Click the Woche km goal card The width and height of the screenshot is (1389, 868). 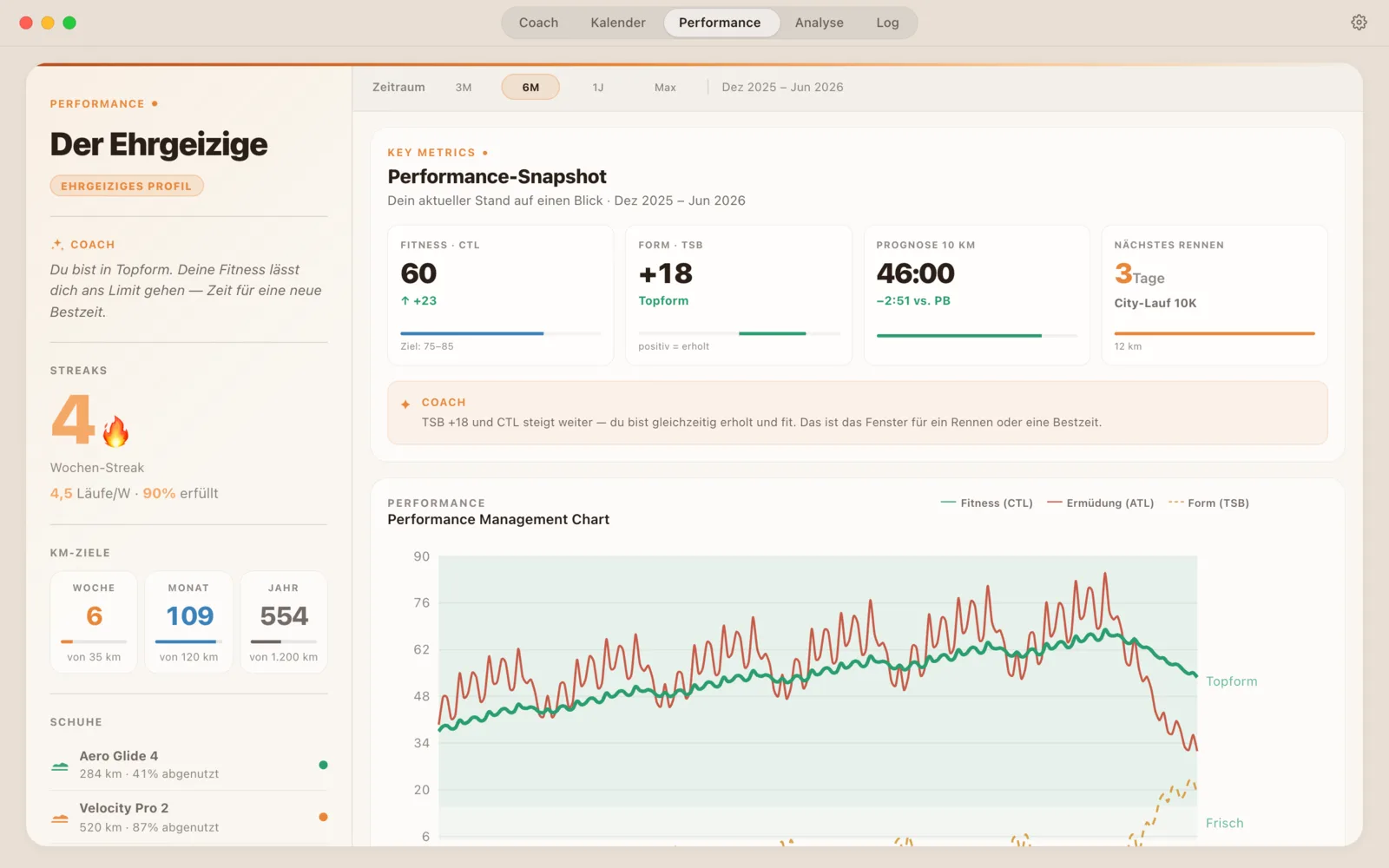[x=94, y=621]
